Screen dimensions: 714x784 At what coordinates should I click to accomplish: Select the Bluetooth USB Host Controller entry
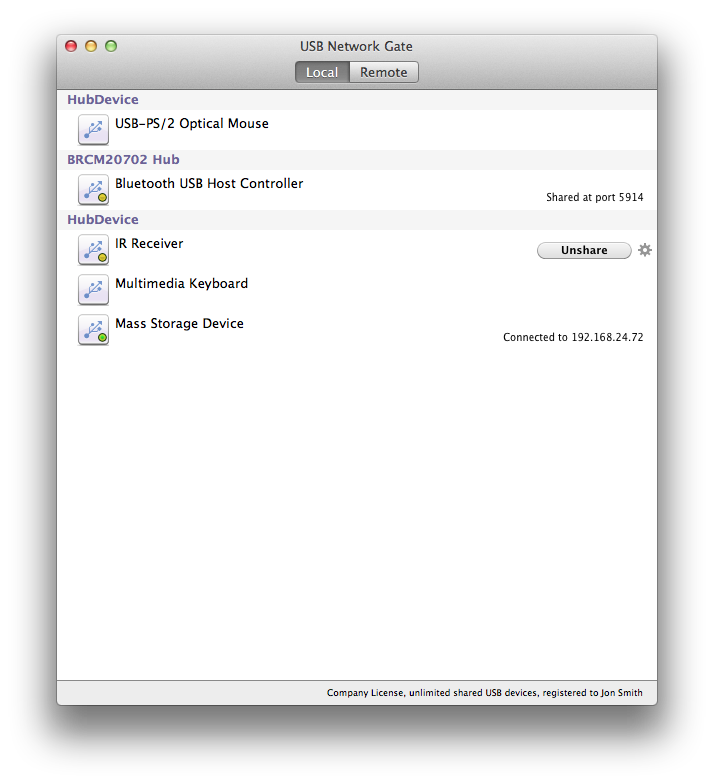209,184
